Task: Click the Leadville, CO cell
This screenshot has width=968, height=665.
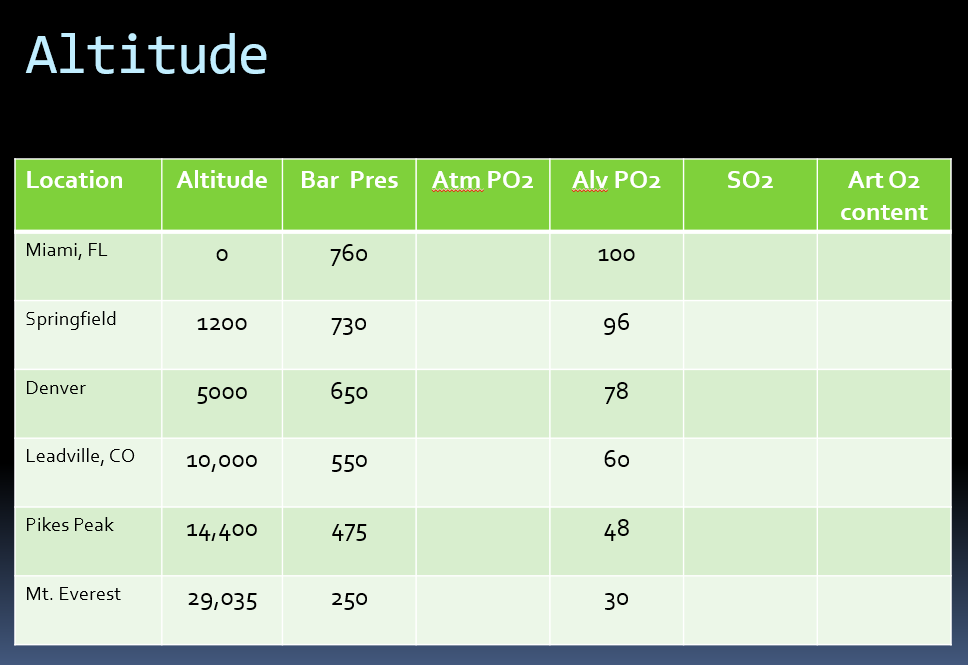Action: [x=80, y=457]
